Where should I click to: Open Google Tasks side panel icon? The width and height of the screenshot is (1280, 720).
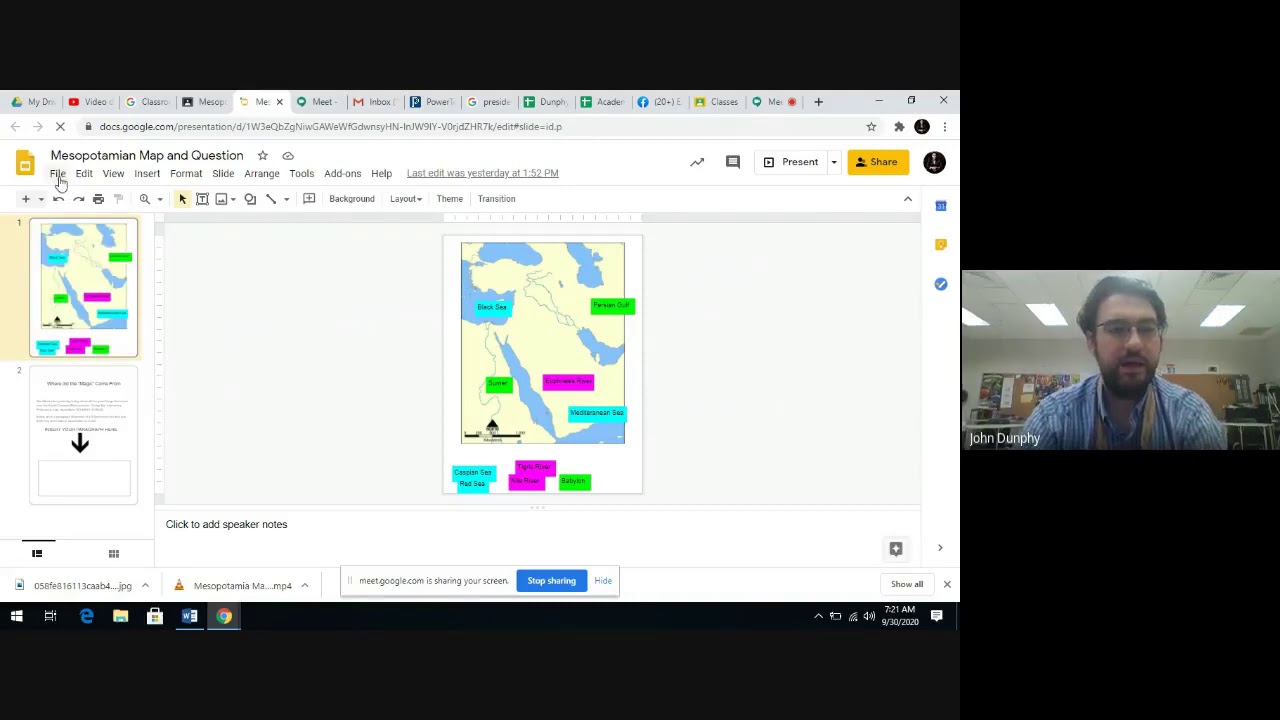[941, 284]
